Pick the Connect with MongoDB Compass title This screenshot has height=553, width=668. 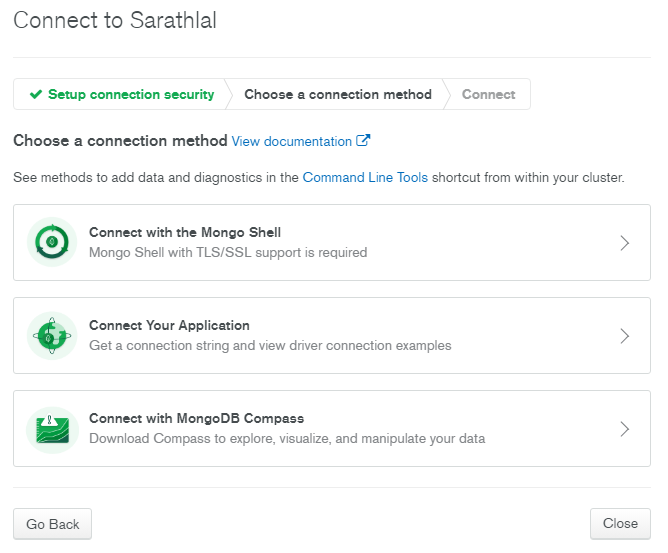tap(196, 418)
